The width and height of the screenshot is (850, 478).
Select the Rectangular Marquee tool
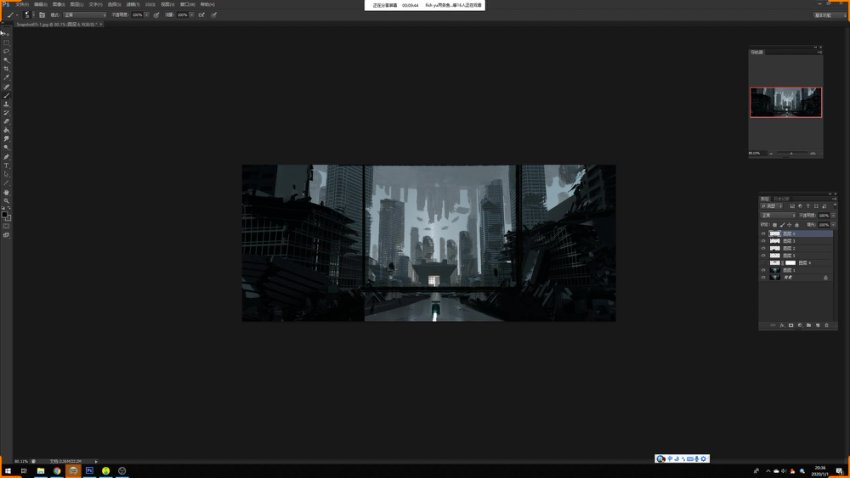click(x=7, y=42)
